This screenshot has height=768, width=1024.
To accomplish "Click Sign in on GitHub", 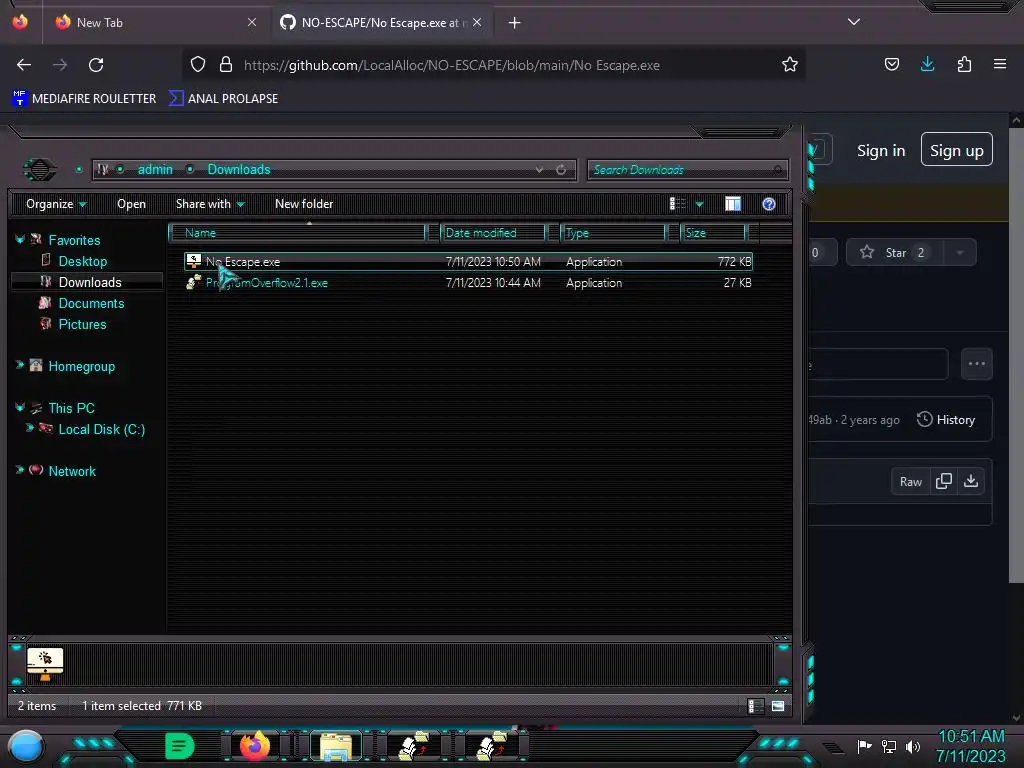I will click(x=881, y=151).
